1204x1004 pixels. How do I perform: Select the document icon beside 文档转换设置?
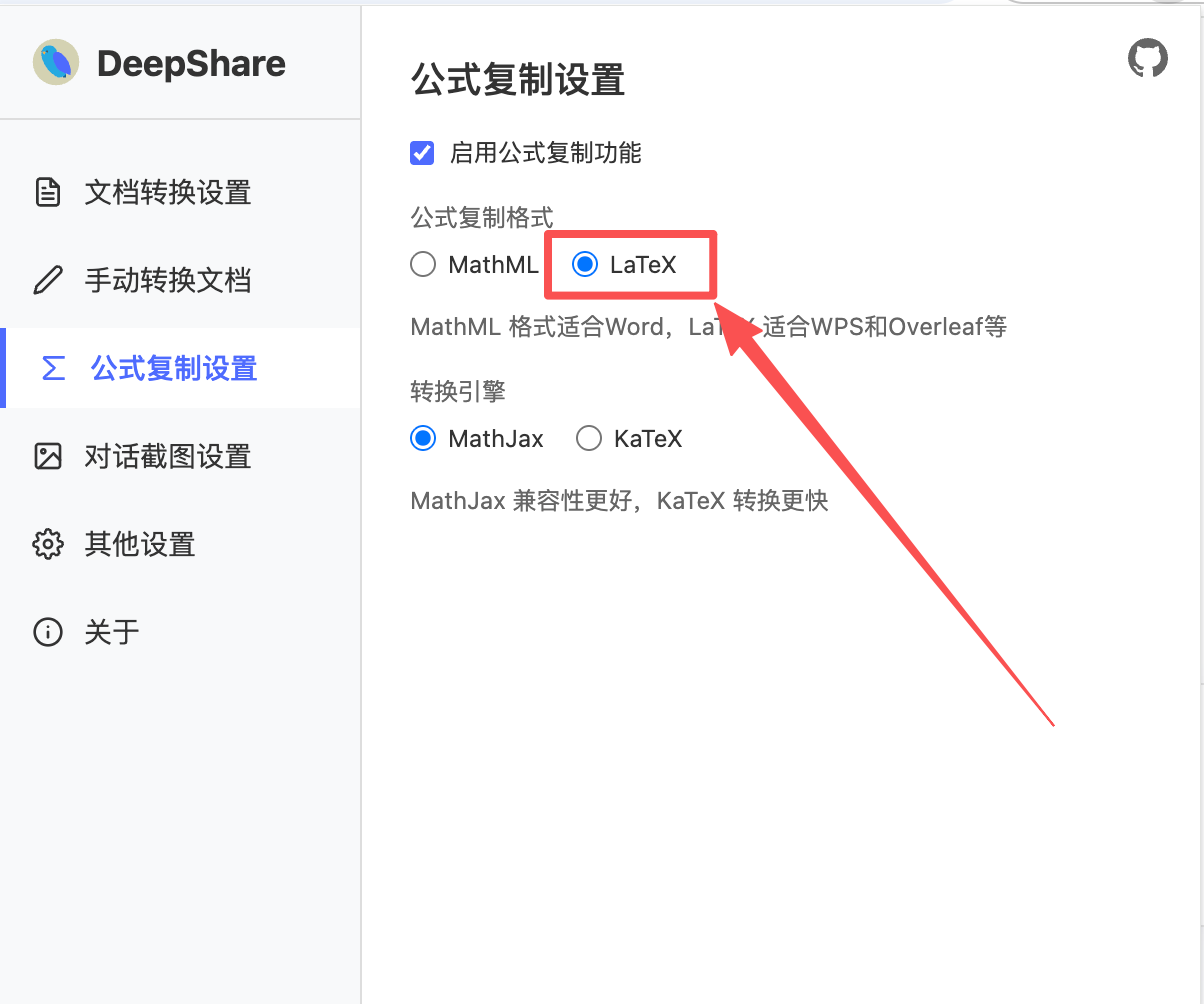[x=48, y=192]
